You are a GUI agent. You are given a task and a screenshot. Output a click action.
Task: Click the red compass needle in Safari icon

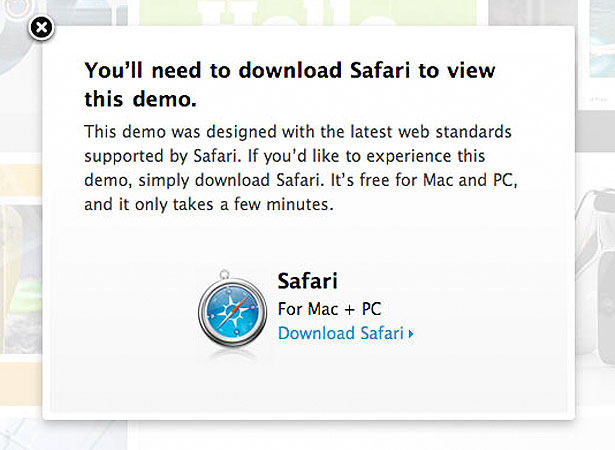[x=237, y=307]
